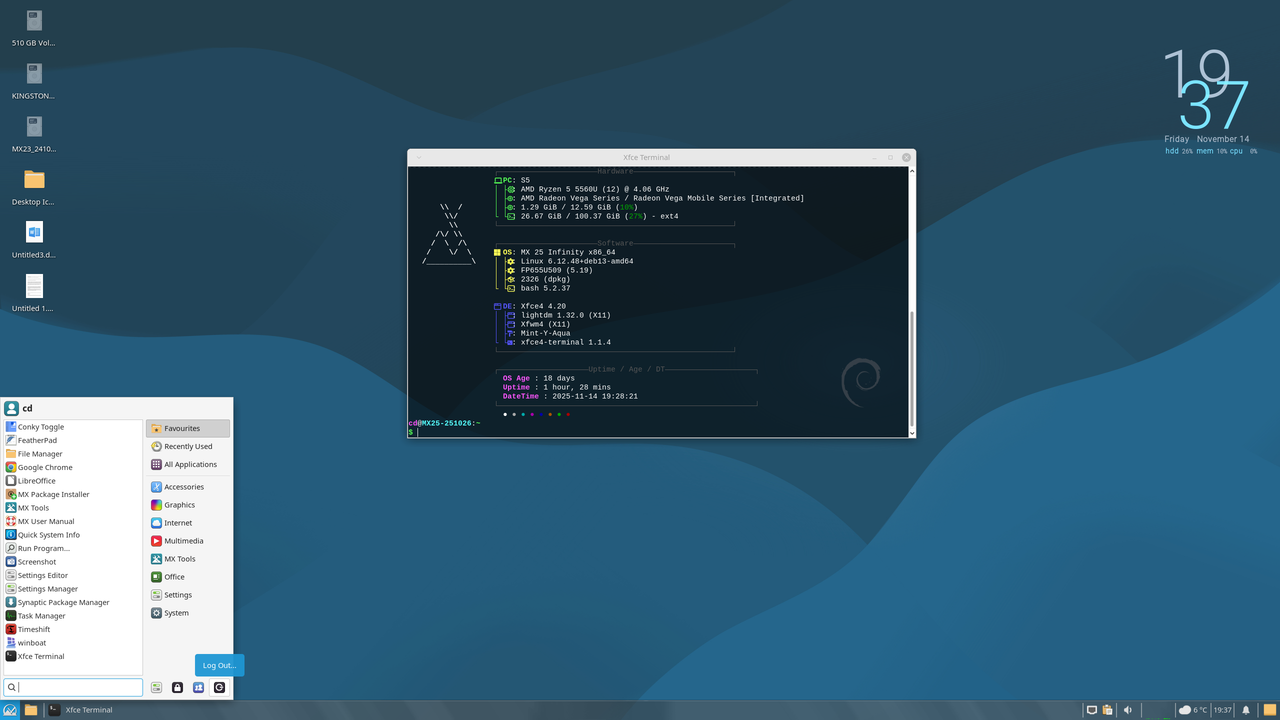Select the 510 GB Volume desktop icon

[x=34, y=28]
